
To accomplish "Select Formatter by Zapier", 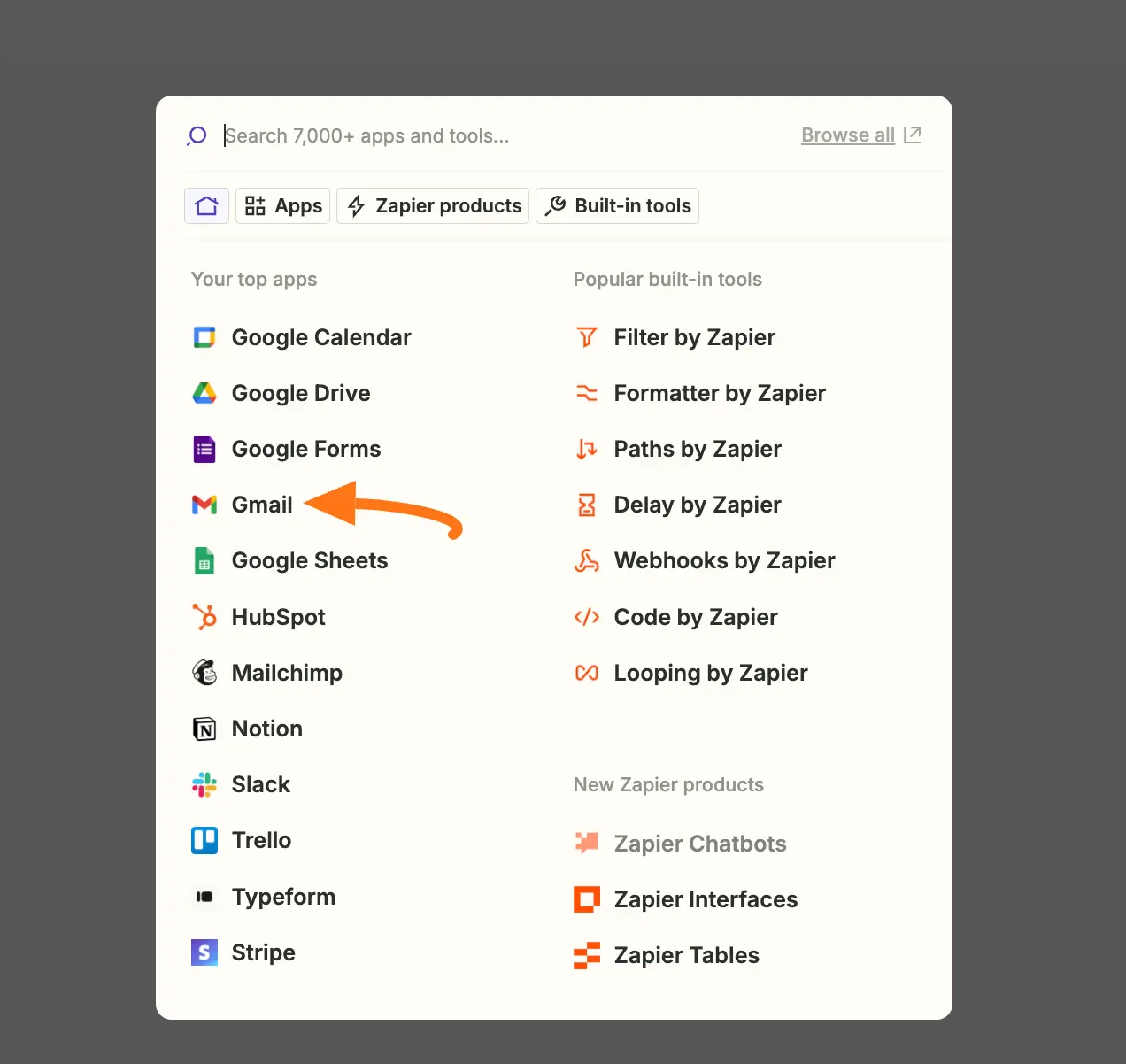I will pyautogui.click(x=719, y=393).
